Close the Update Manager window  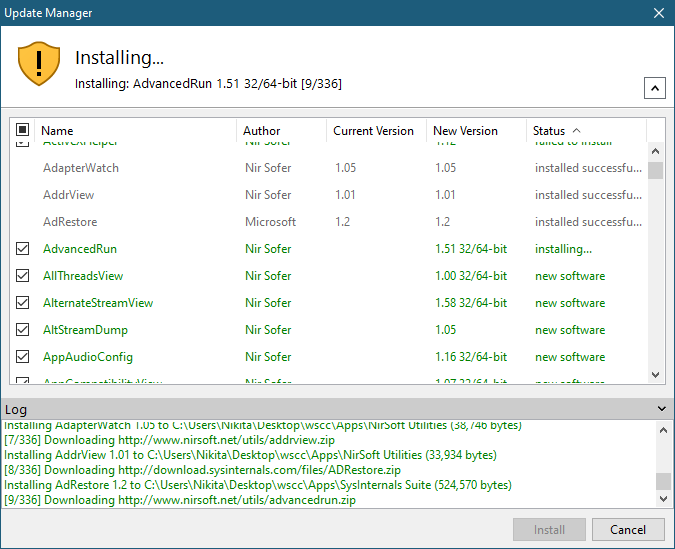tap(659, 13)
